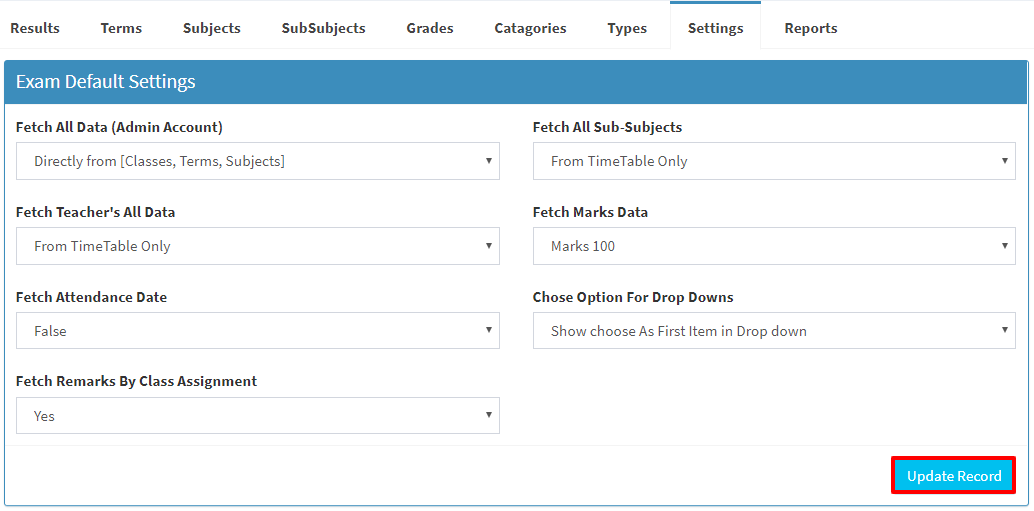Image resolution: width=1034 pixels, height=511 pixels.
Task: Switch to the Terms tab
Action: [121, 28]
